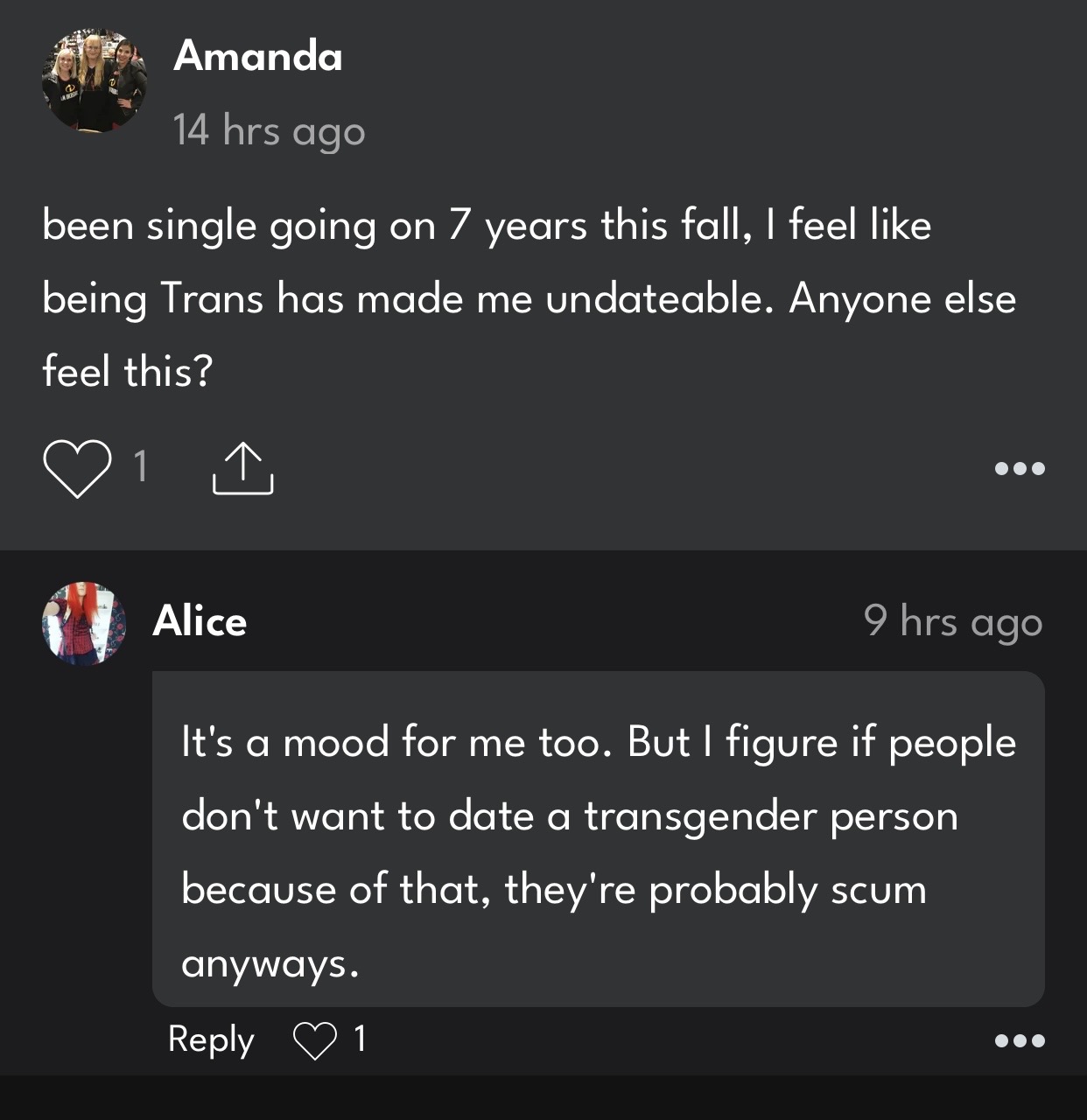Tap the 'feel this?' line in the post
Screen dimensions: 1087x1120
coord(128,372)
